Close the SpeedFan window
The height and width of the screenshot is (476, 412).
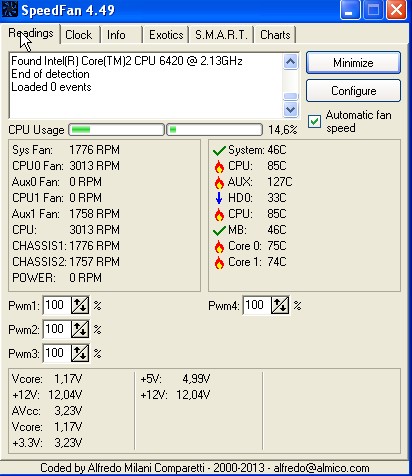click(396, 10)
